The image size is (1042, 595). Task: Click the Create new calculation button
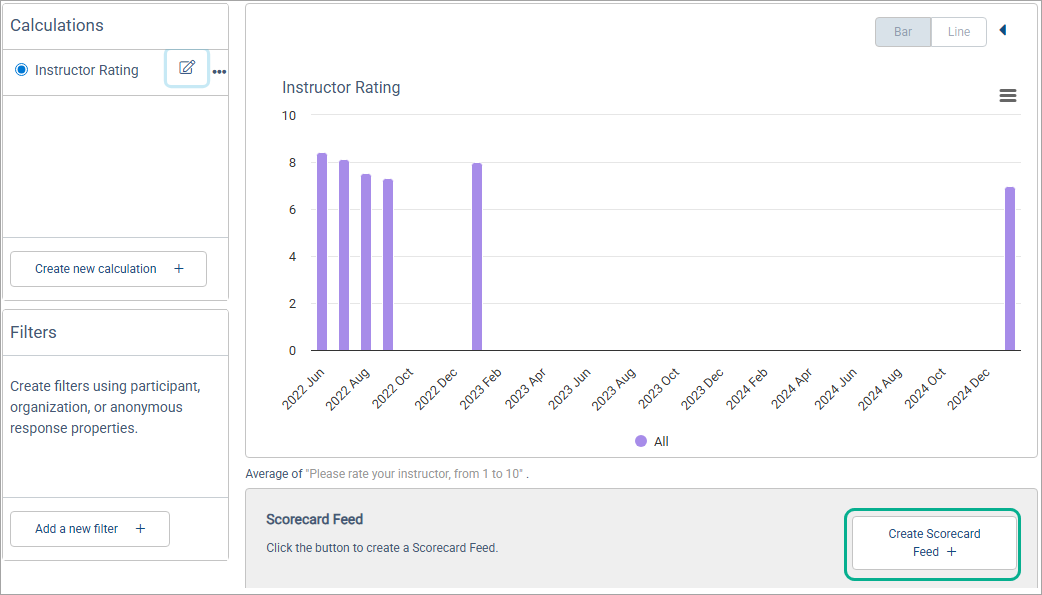[x=108, y=269]
